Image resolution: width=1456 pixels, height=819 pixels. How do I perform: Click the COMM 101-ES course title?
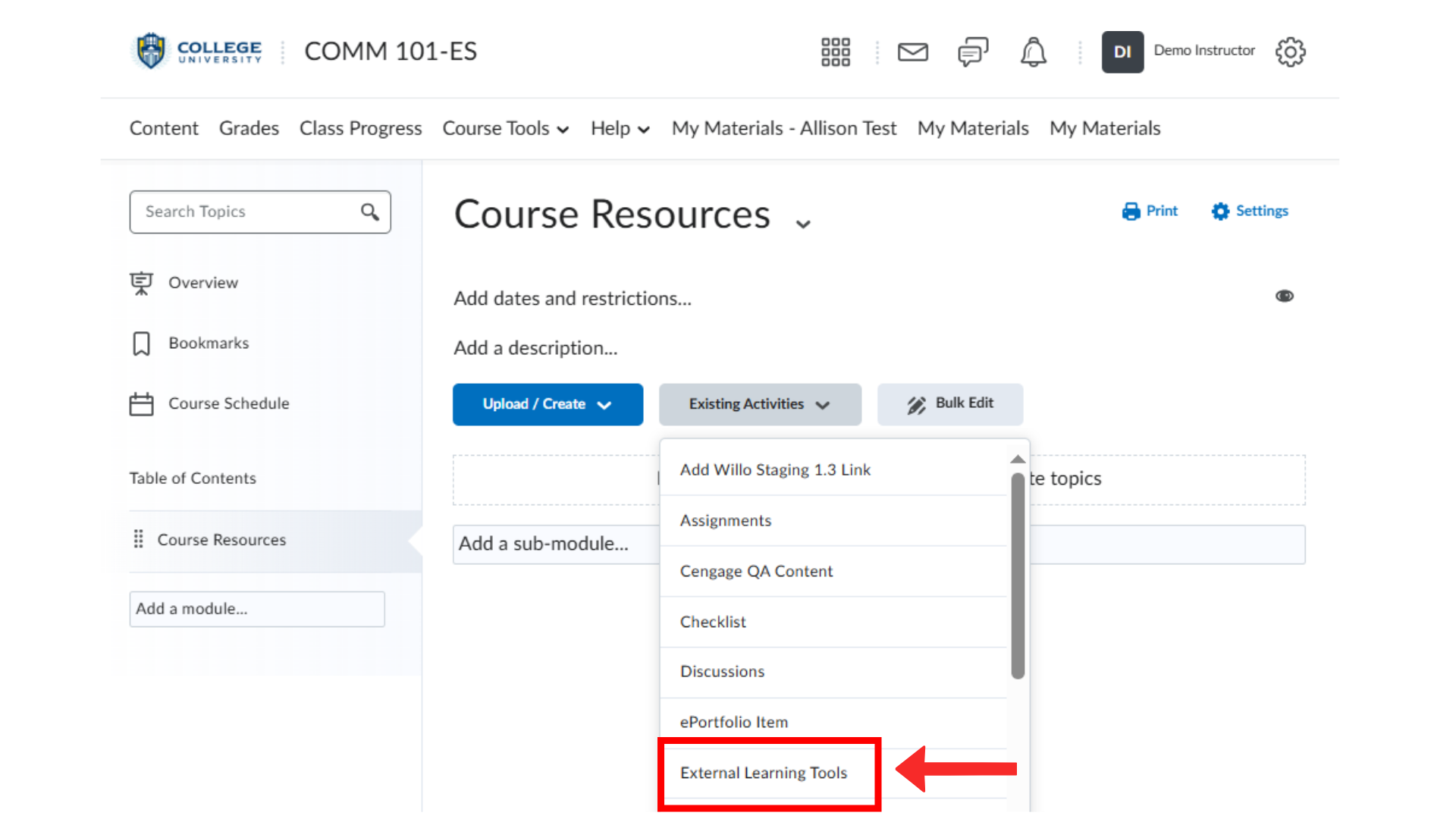[x=391, y=52]
